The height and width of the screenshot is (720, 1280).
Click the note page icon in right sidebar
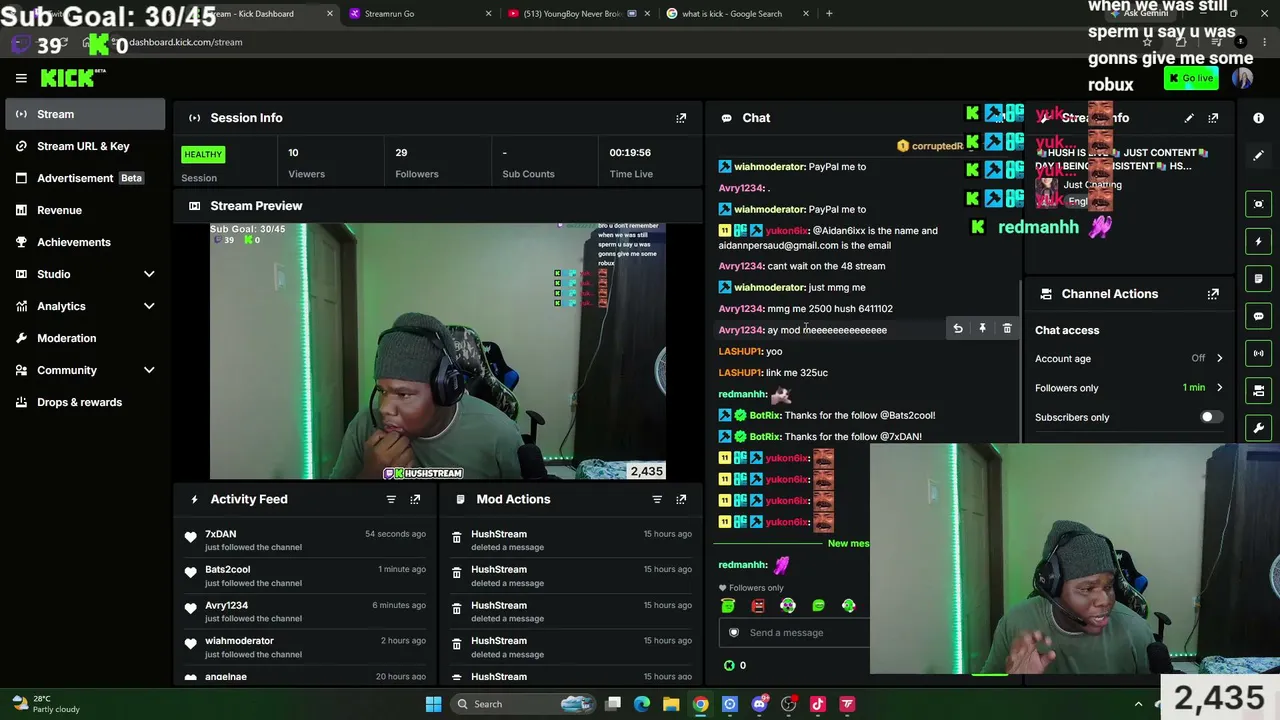pos(1259,278)
